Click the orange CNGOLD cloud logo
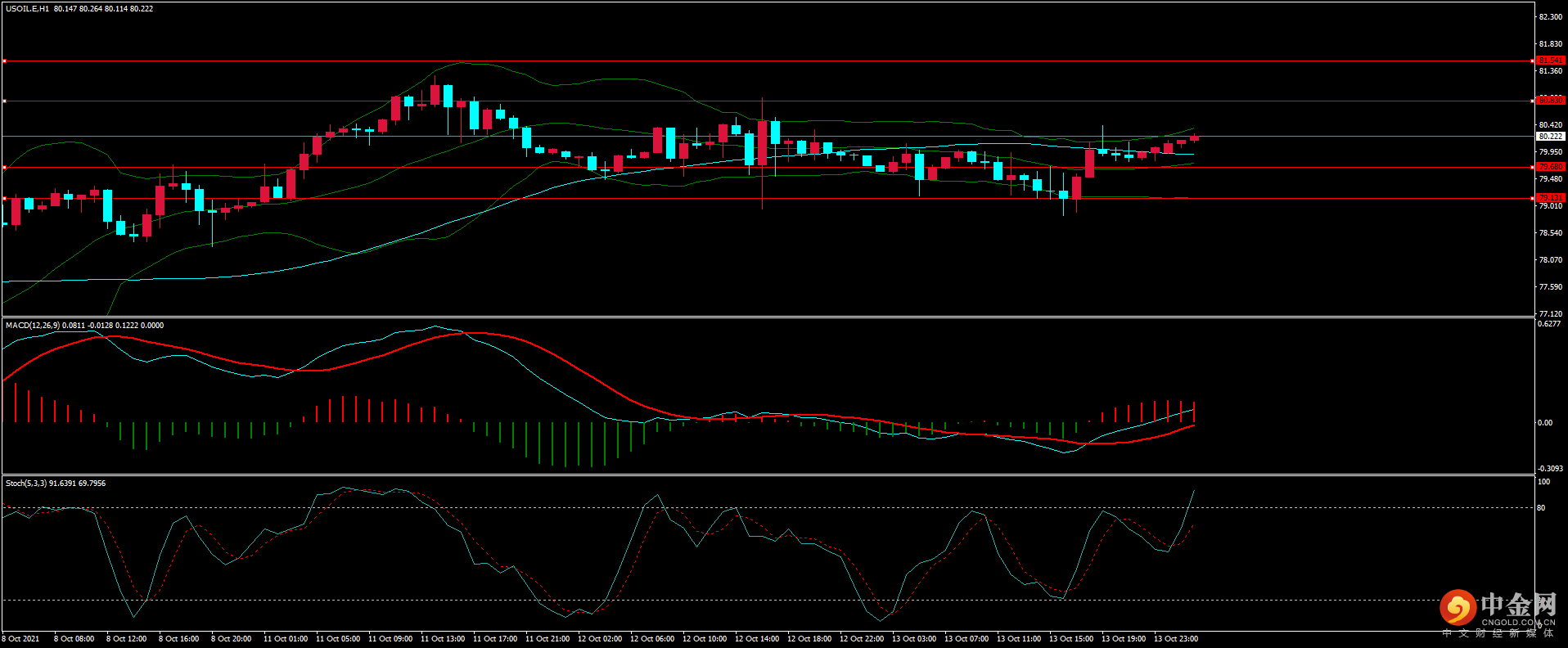Viewport: 1568px width, 648px height. [1458, 608]
